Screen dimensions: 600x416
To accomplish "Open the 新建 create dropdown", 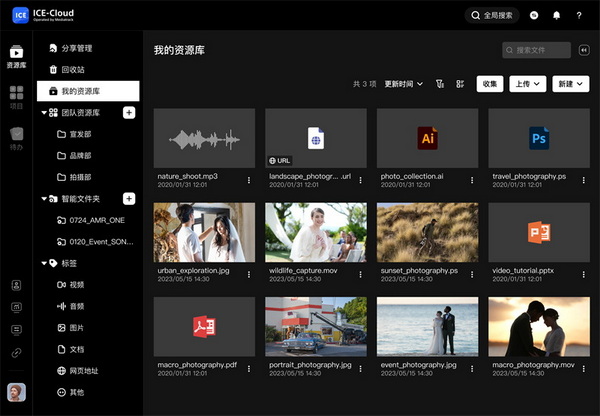I will [x=570, y=84].
